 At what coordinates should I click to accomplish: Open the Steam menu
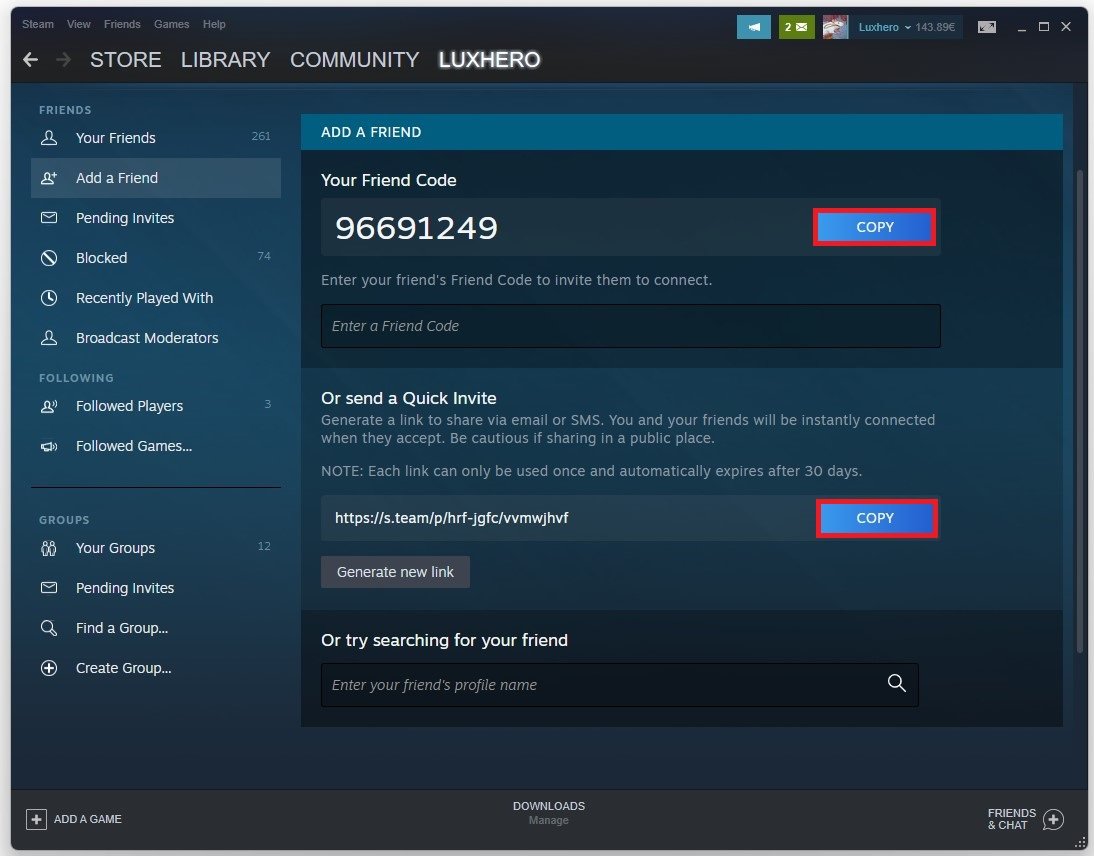tap(38, 24)
